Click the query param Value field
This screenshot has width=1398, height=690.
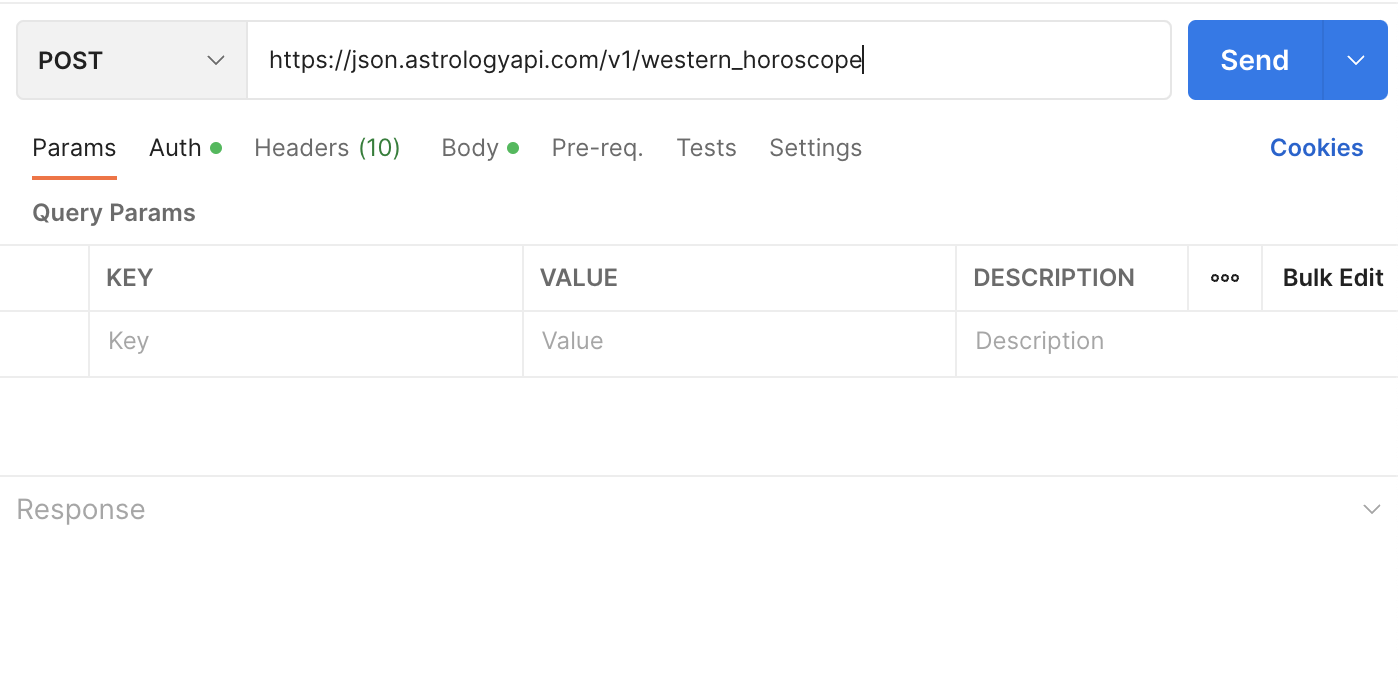(x=738, y=342)
